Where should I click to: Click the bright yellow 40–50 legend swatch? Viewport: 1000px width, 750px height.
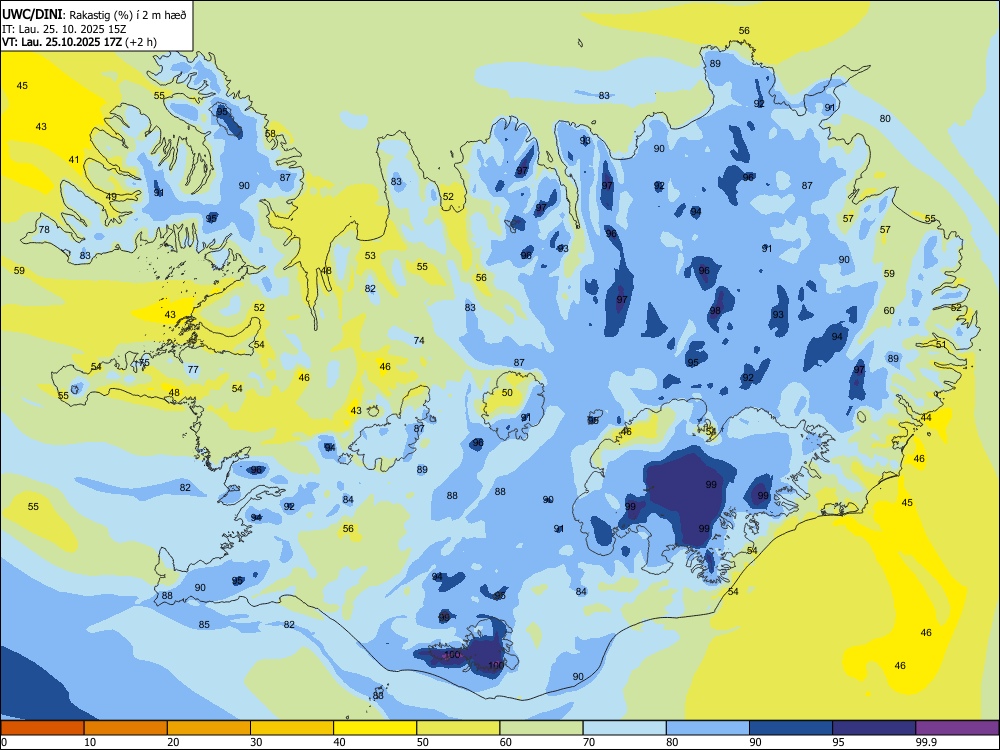pyautogui.click(x=375, y=728)
